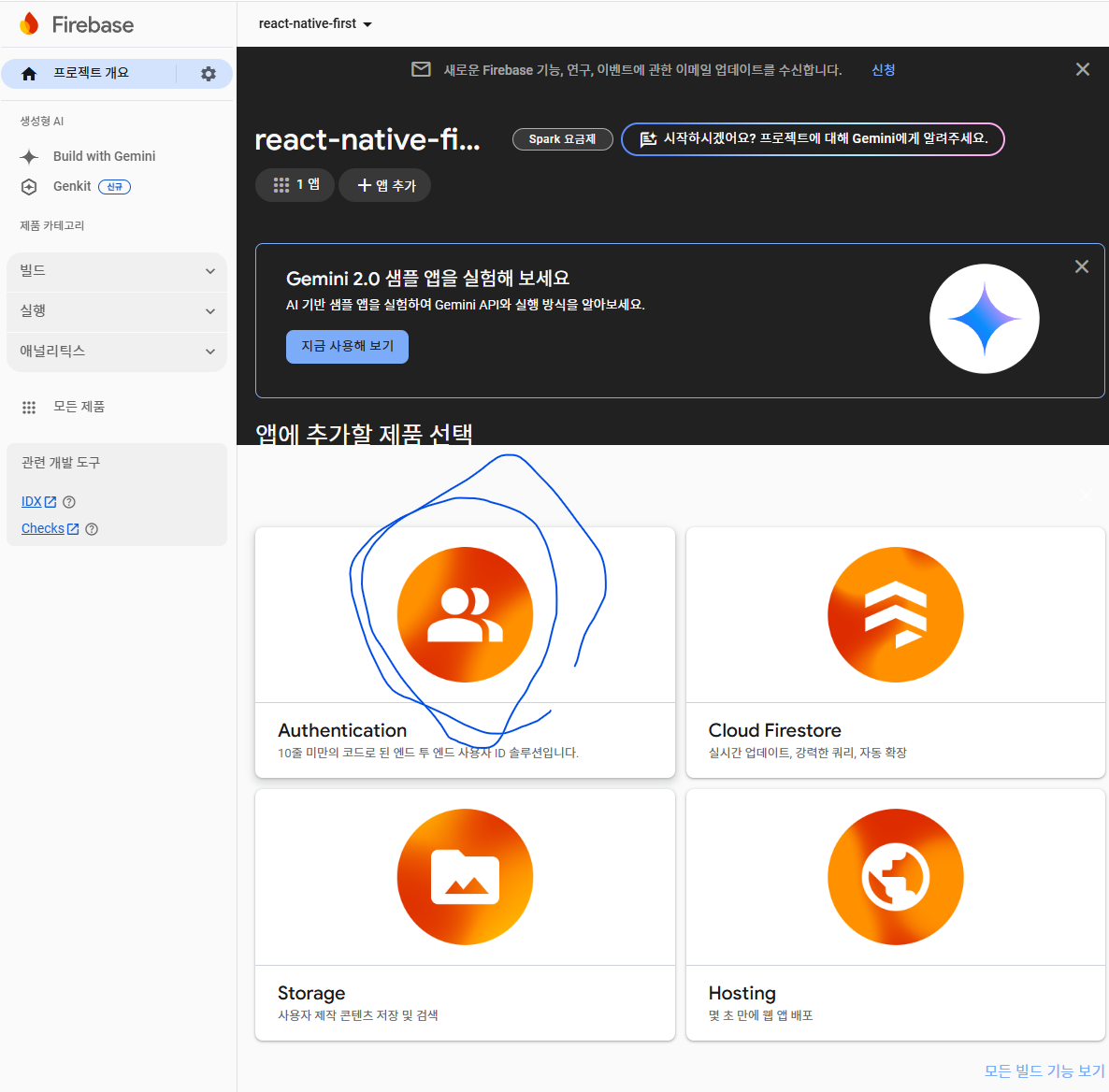Click the react-native-fi... project heading

coord(367,140)
